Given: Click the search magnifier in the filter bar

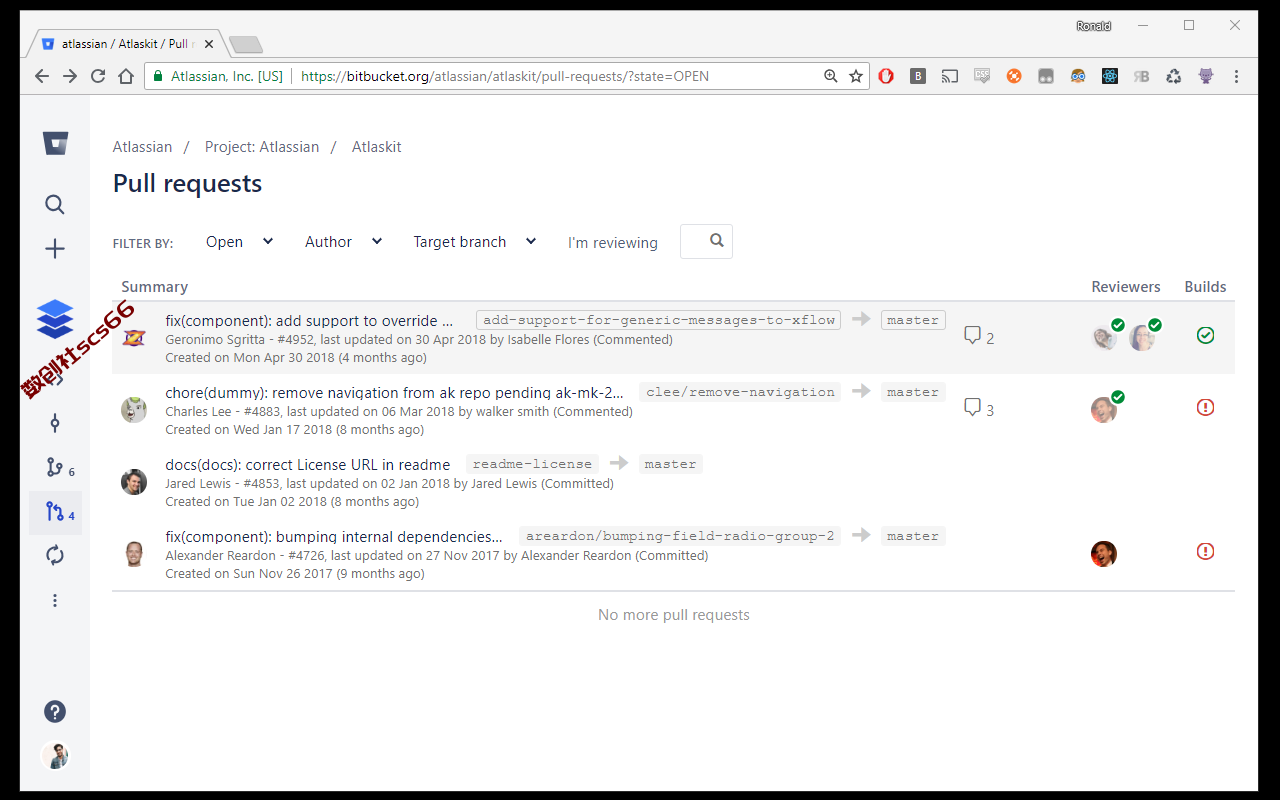Looking at the screenshot, I should coord(717,240).
